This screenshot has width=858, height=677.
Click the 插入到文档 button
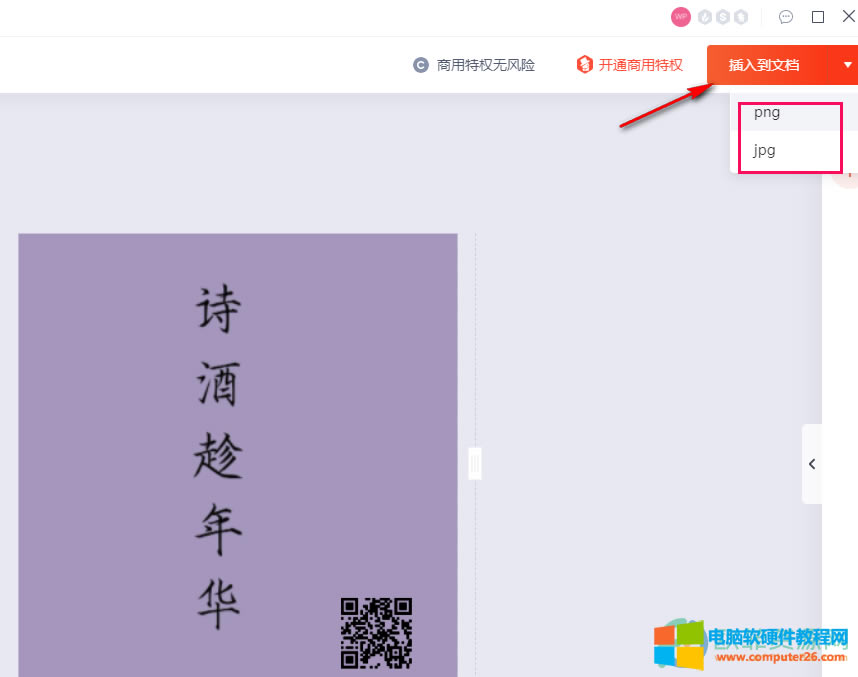pos(764,65)
